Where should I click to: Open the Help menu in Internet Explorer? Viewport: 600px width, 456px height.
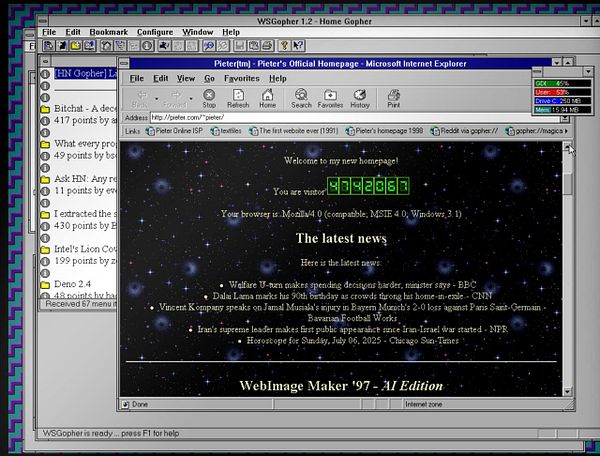(277, 78)
